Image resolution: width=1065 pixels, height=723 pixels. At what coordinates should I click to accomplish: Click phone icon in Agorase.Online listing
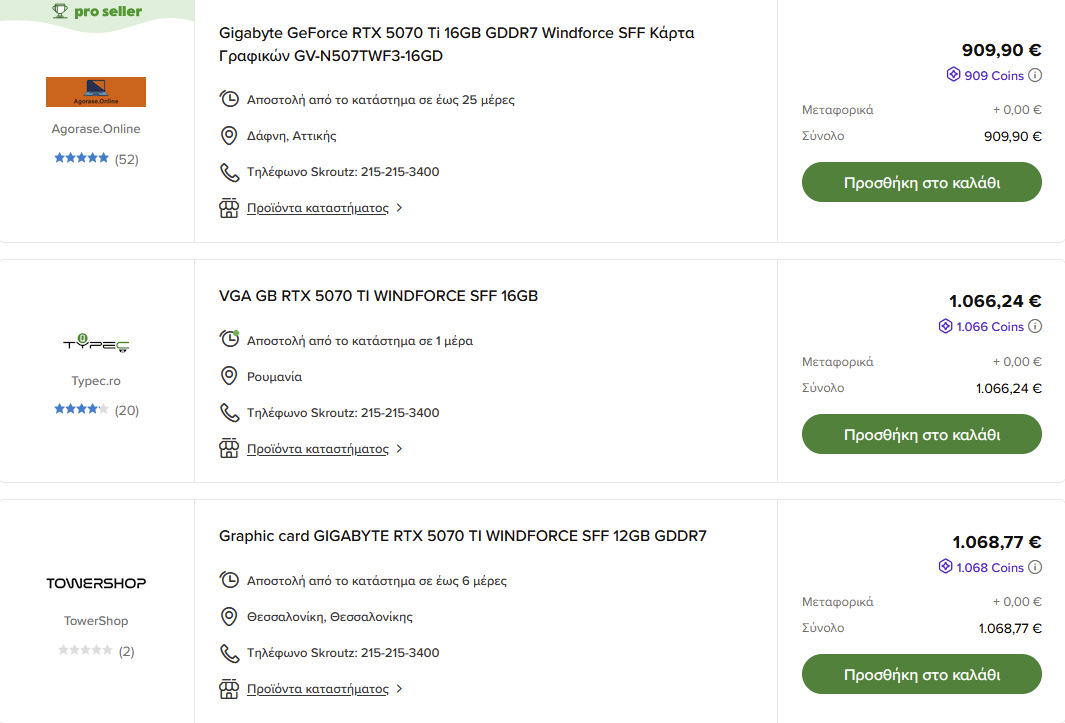tap(230, 172)
